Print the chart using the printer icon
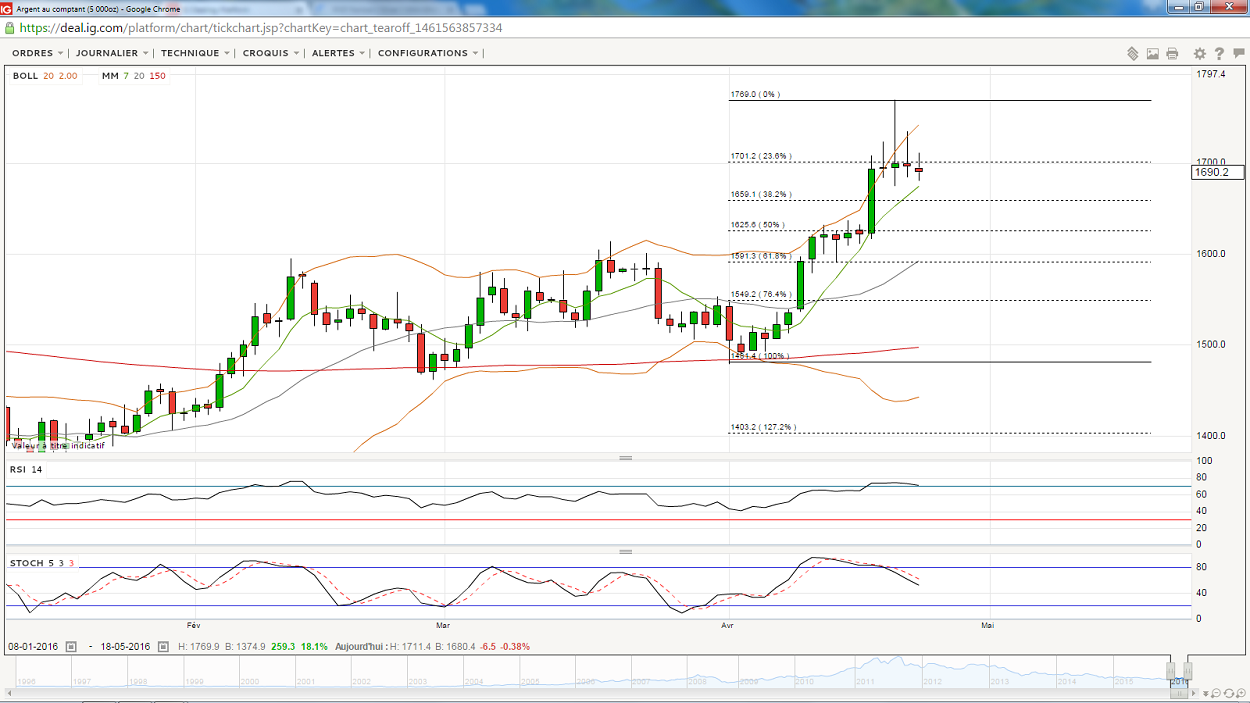The width and height of the screenshot is (1250, 703). (1172, 54)
